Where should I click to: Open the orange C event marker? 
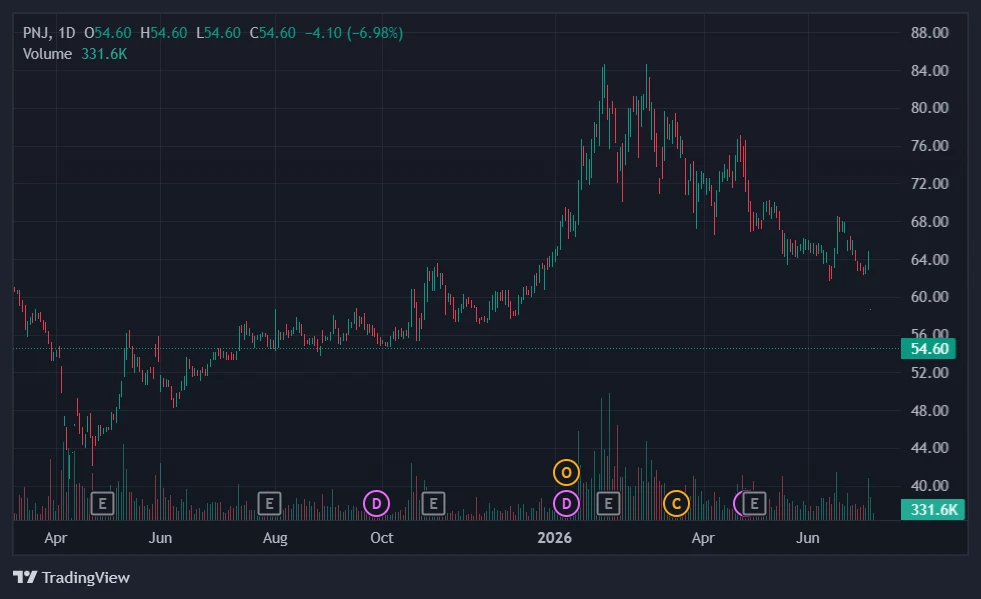click(676, 503)
